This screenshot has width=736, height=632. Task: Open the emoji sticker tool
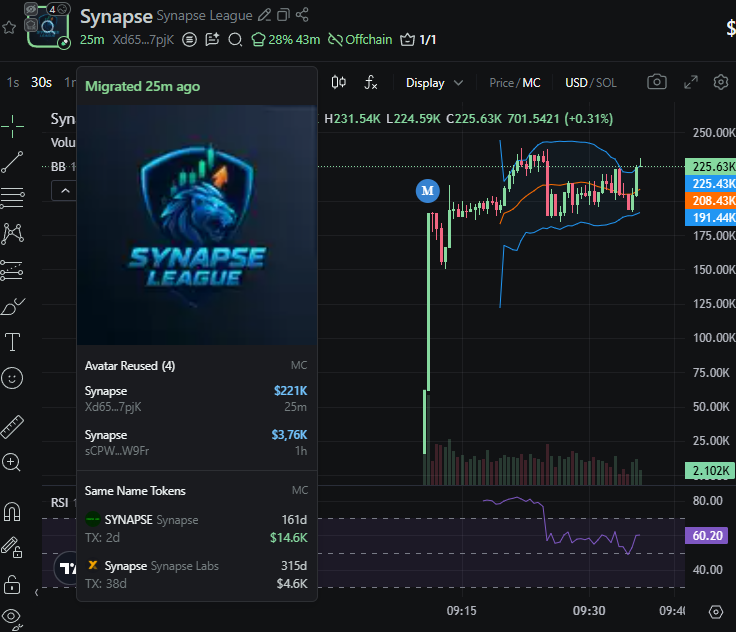[13, 378]
